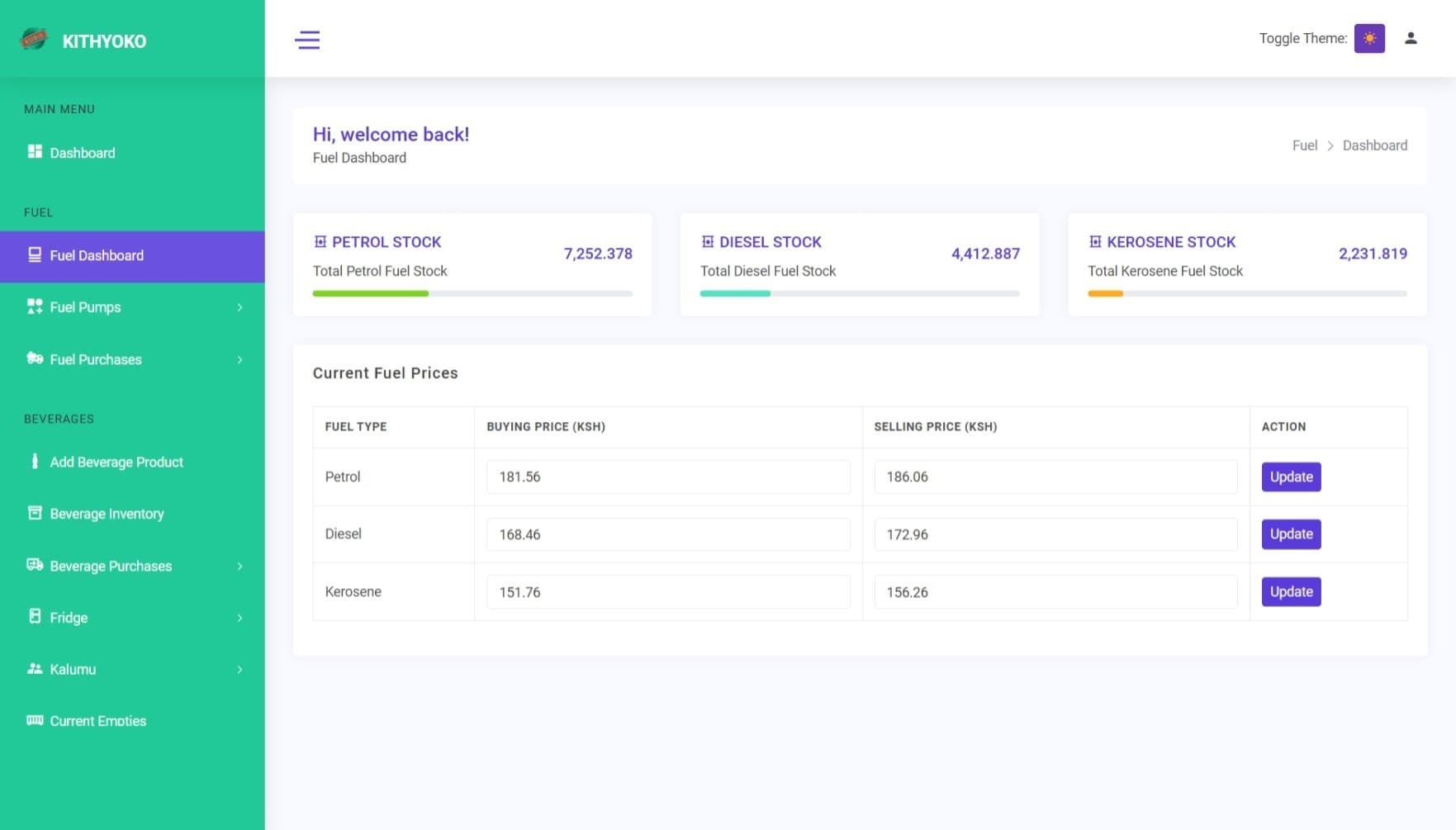Viewport: 1456px width, 830px height.
Task: Open the user profile icon
Action: pos(1411,39)
